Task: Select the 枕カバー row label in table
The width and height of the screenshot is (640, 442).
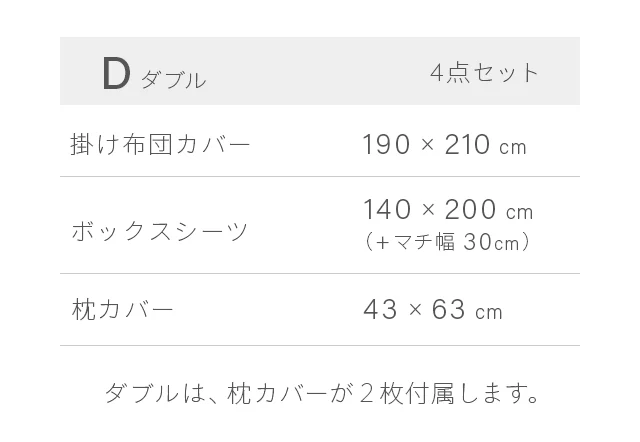Action: (x=123, y=309)
